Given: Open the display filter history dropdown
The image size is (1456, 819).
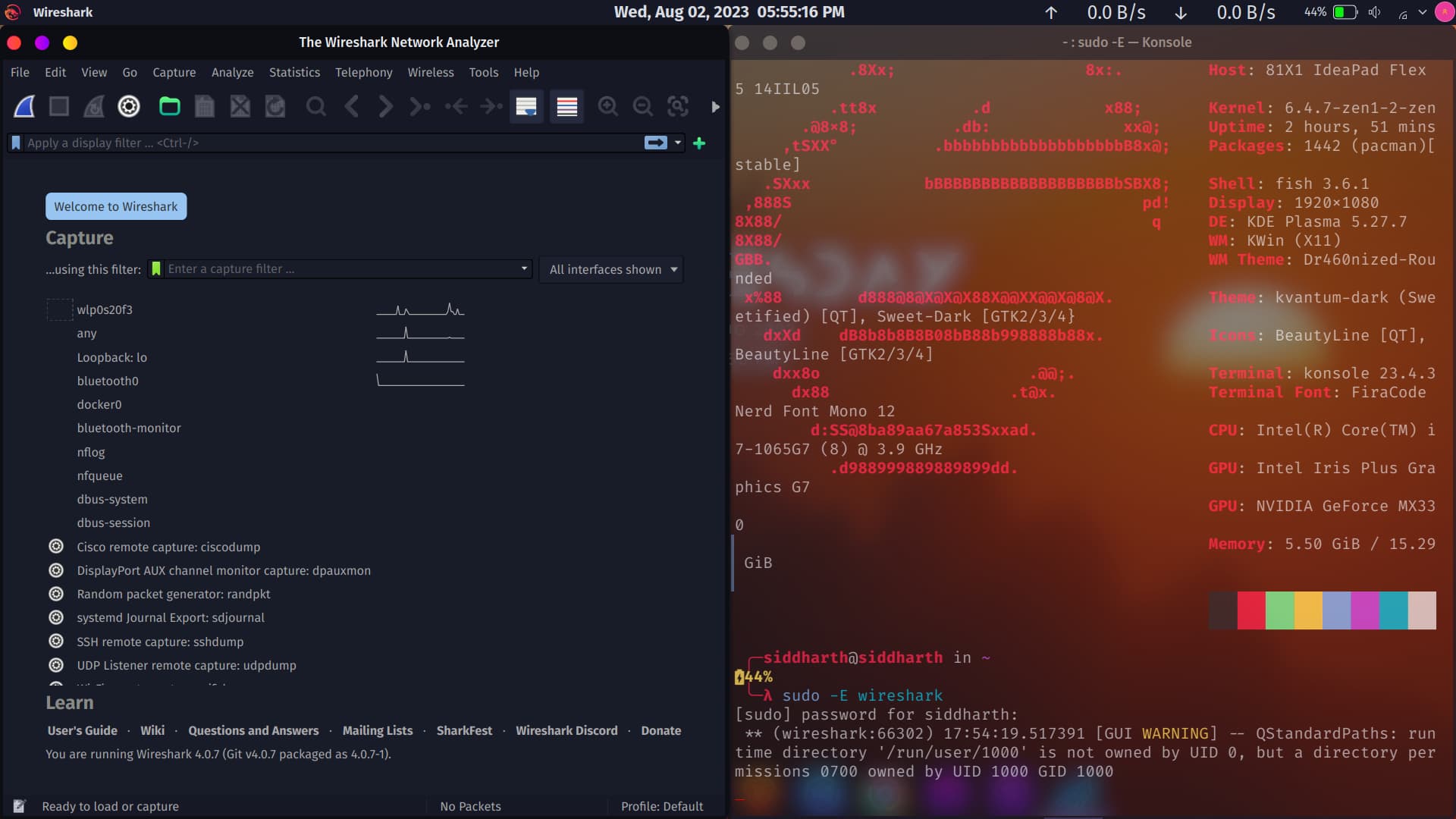Looking at the screenshot, I should point(678,143).
